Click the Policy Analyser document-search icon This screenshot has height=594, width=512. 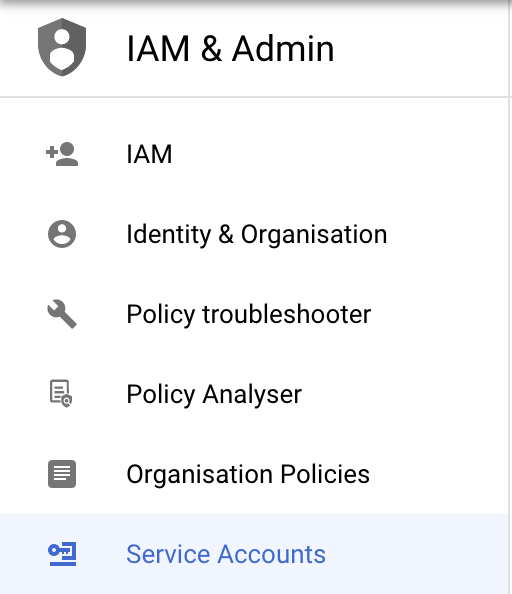(61, 394)
